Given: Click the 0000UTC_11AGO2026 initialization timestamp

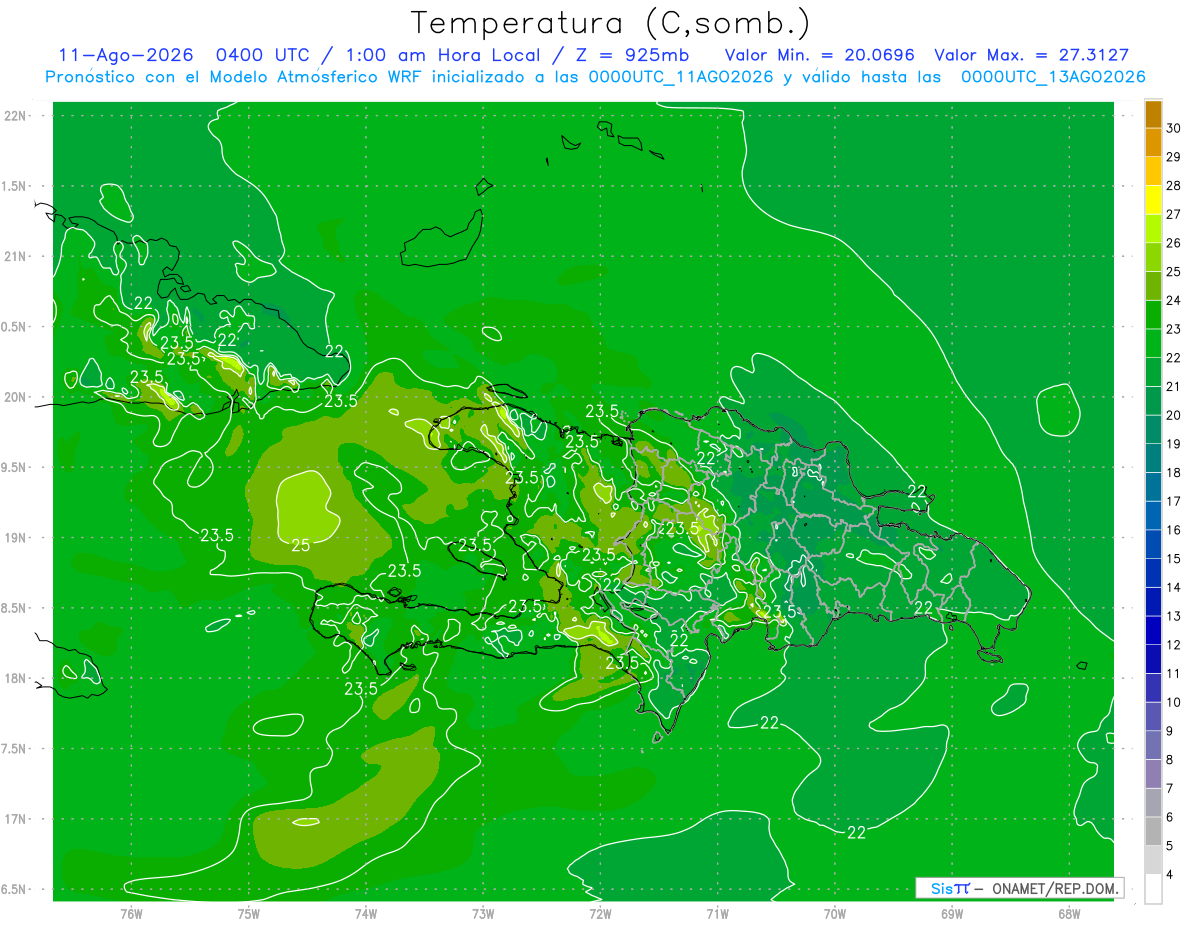Looking at the screenshot, I should (681, 77).
